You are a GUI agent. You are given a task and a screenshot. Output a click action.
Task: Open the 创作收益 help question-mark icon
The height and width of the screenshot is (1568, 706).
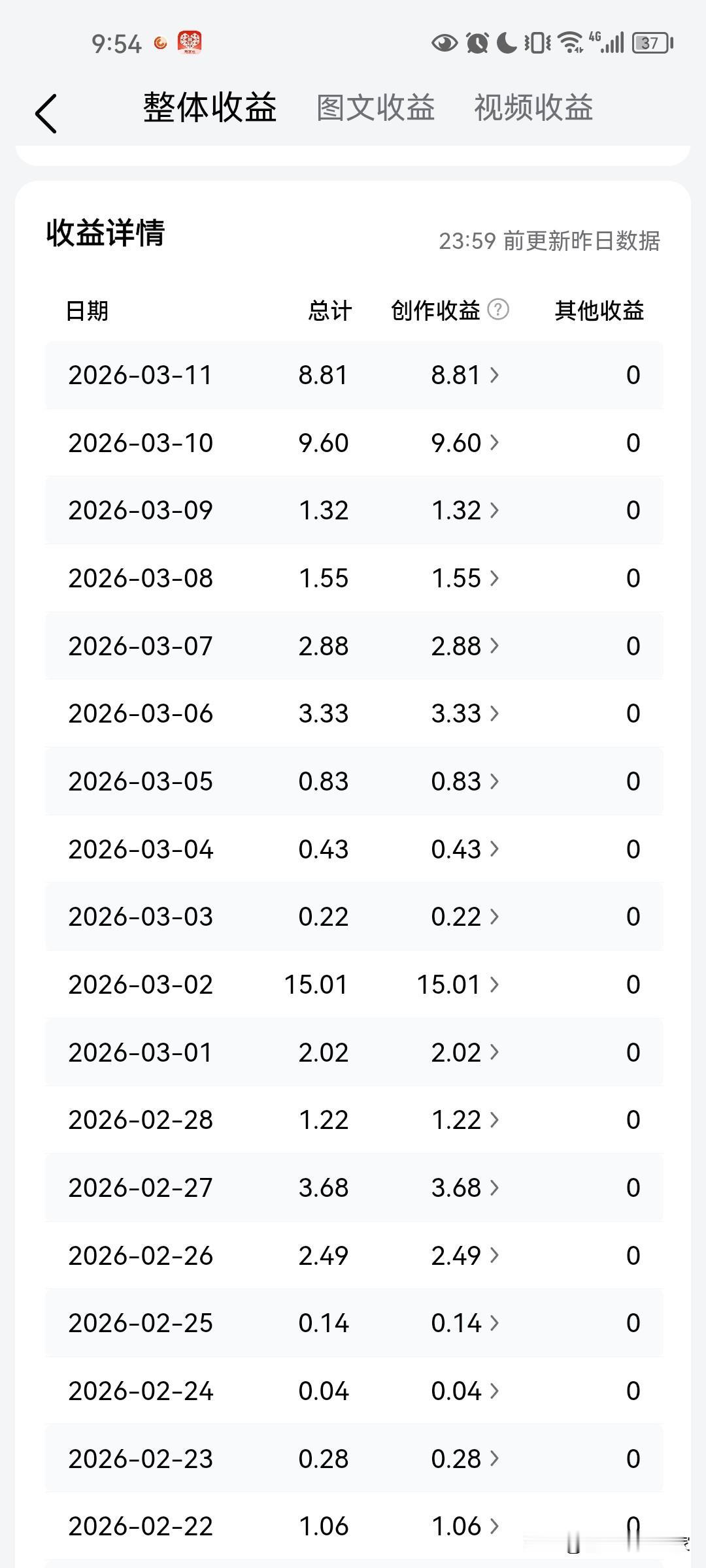(498, 309)
